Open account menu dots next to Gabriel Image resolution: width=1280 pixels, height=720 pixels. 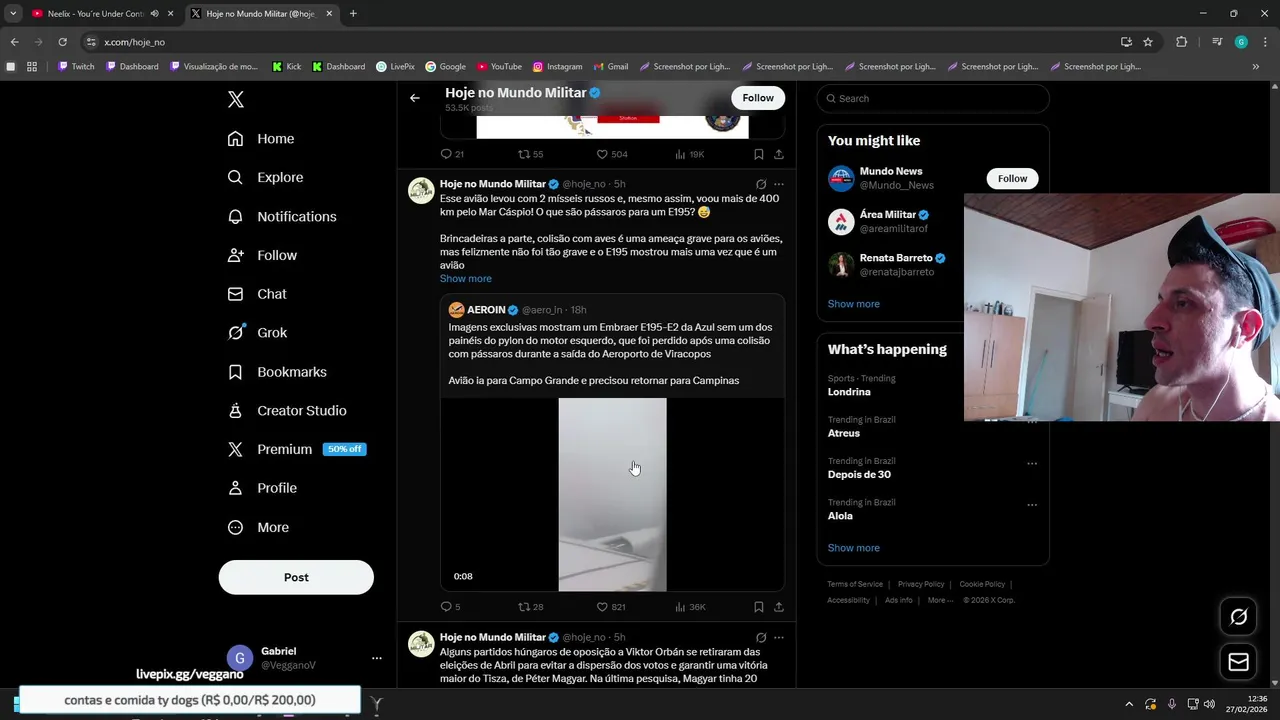(x=377, y=658)
